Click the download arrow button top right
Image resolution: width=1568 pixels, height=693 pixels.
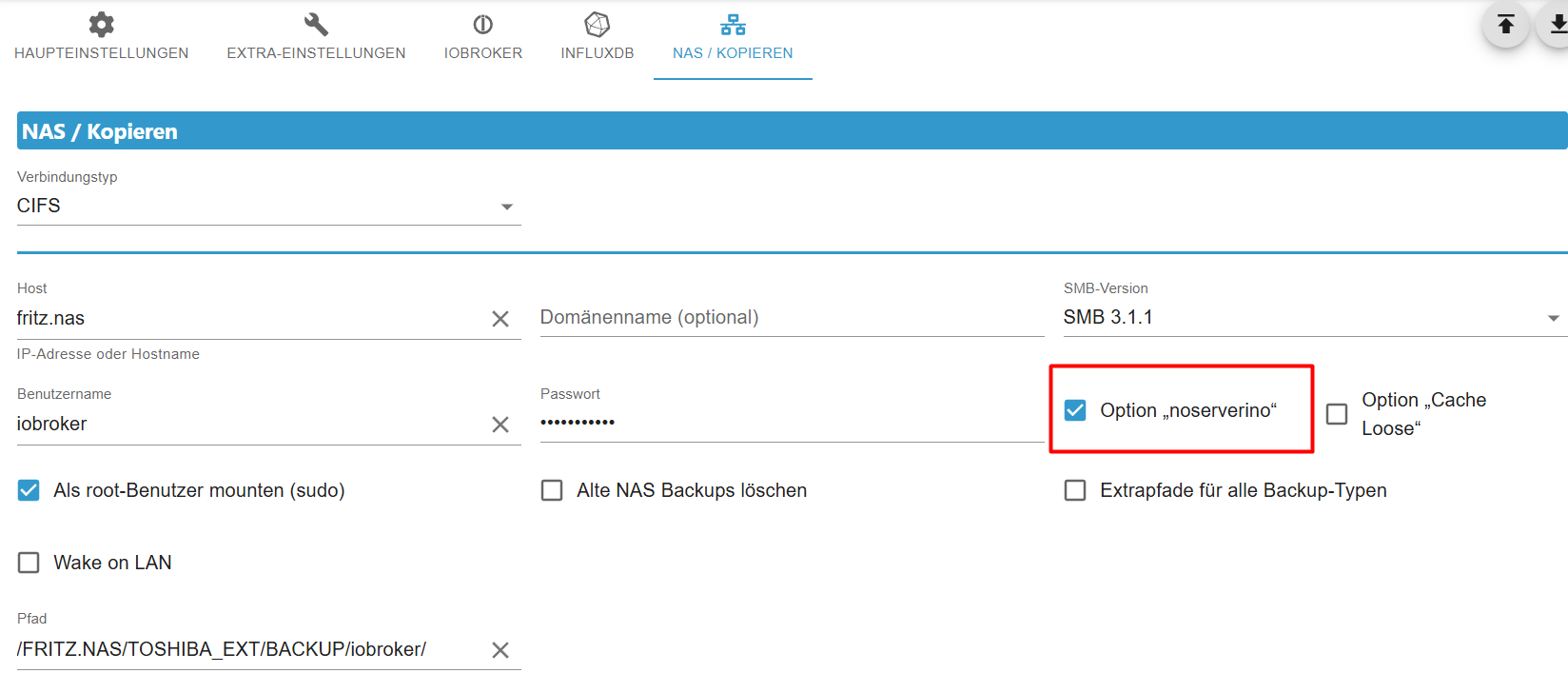pyautogui.click(x=1557, y=25)
